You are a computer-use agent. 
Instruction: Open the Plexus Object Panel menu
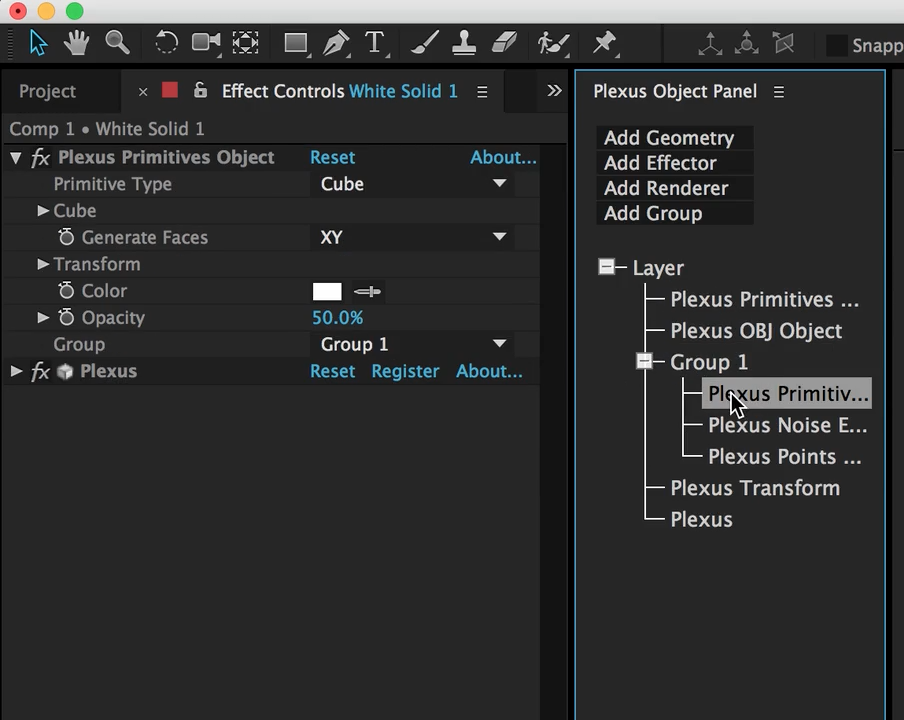[x=779, y=92]
